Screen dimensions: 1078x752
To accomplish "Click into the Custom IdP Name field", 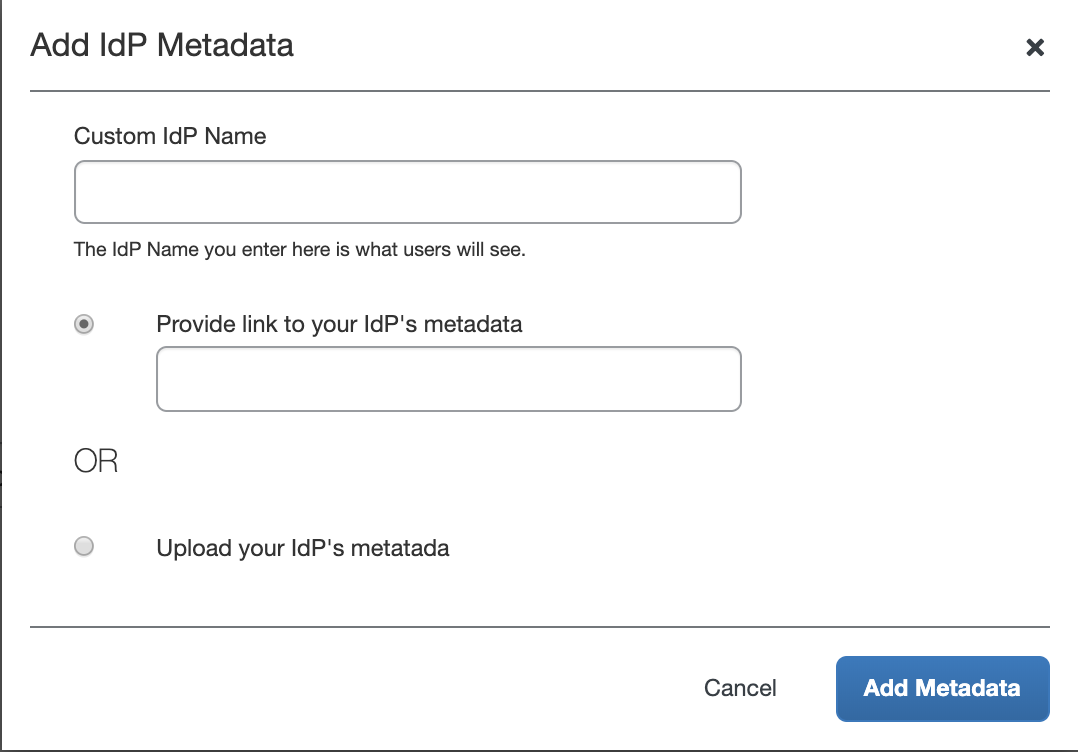I will (x=407, y=192).
